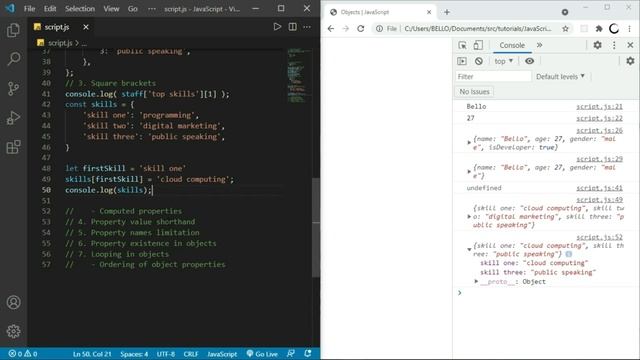Click the No Issues button
This screenshot has height=360, width=640.
point(474,92)
